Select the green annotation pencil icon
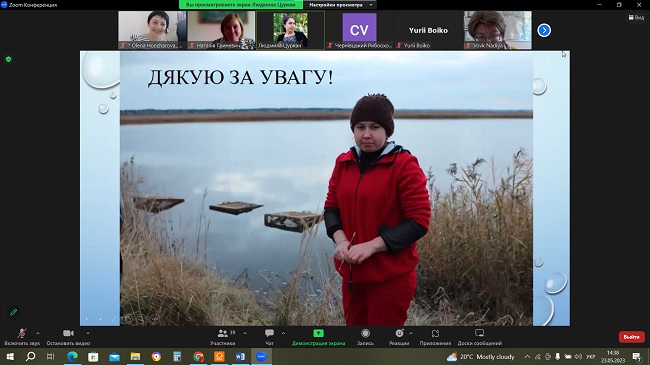The width and height of the screenshot is (650, 365). [13, 312]
